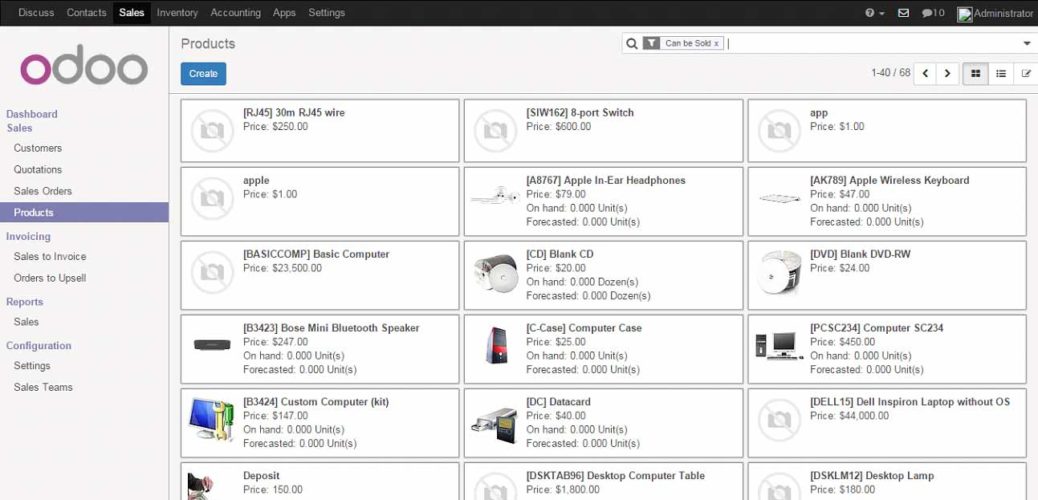1038x500 pixels.
Task: Expand the advanced search options arrow
Action: (x=1027, y=44)
